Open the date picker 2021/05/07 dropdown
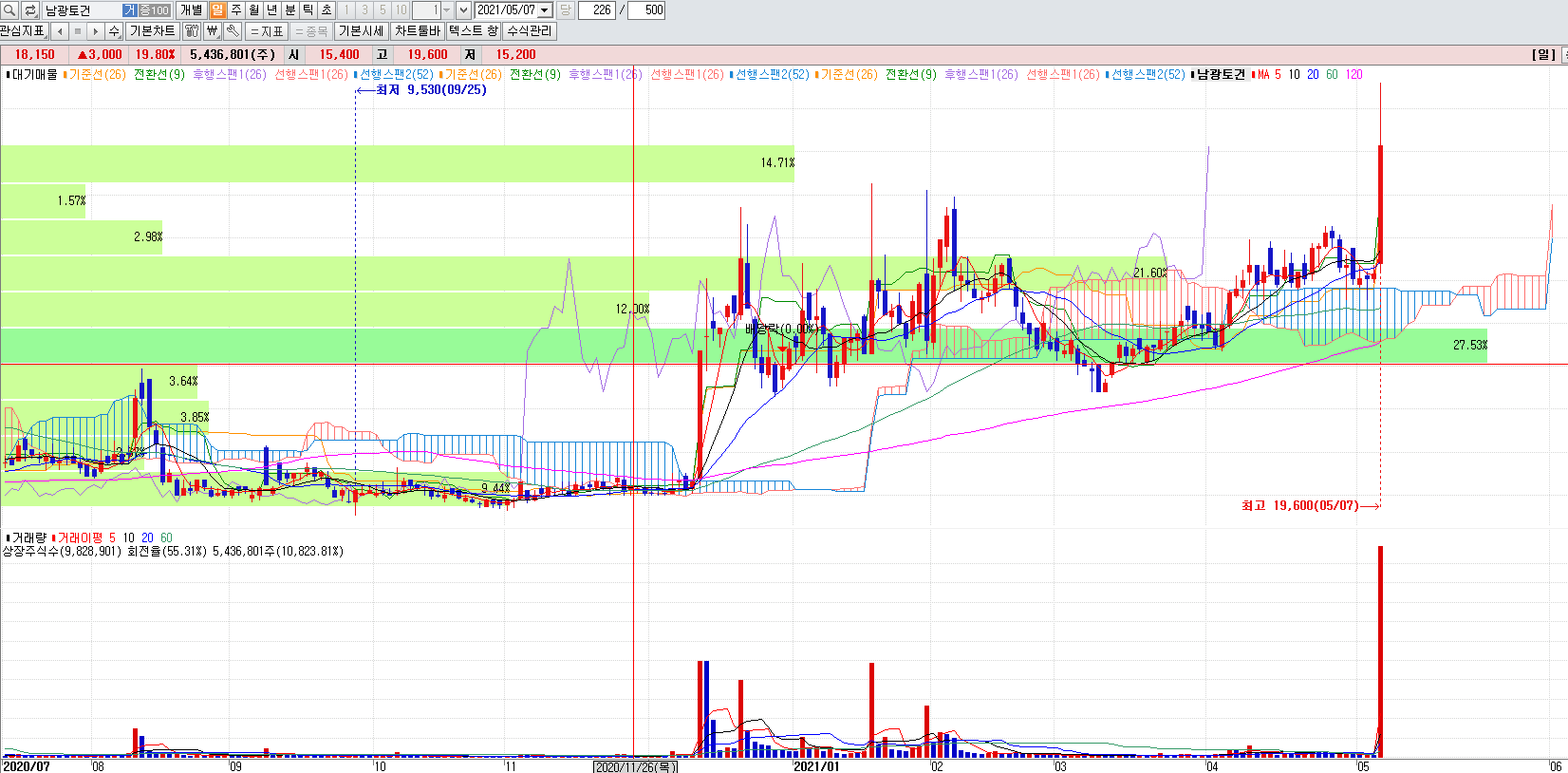Image resolution: width=1568 pixels, height=773 pixels. click(545, 9)
